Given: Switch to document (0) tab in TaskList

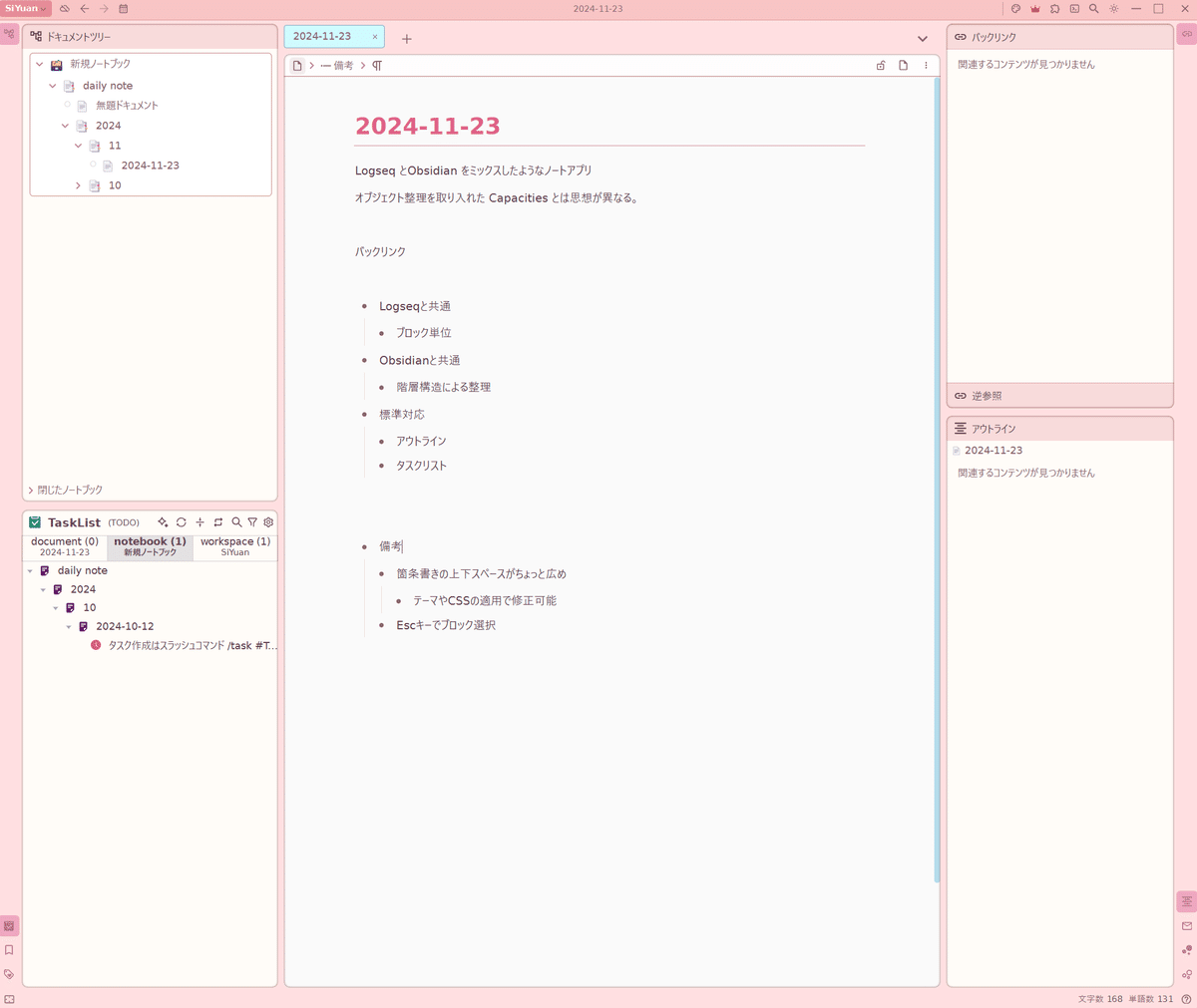Looking at the screenshot, I should pyautogui.click(x=65, y=546).
